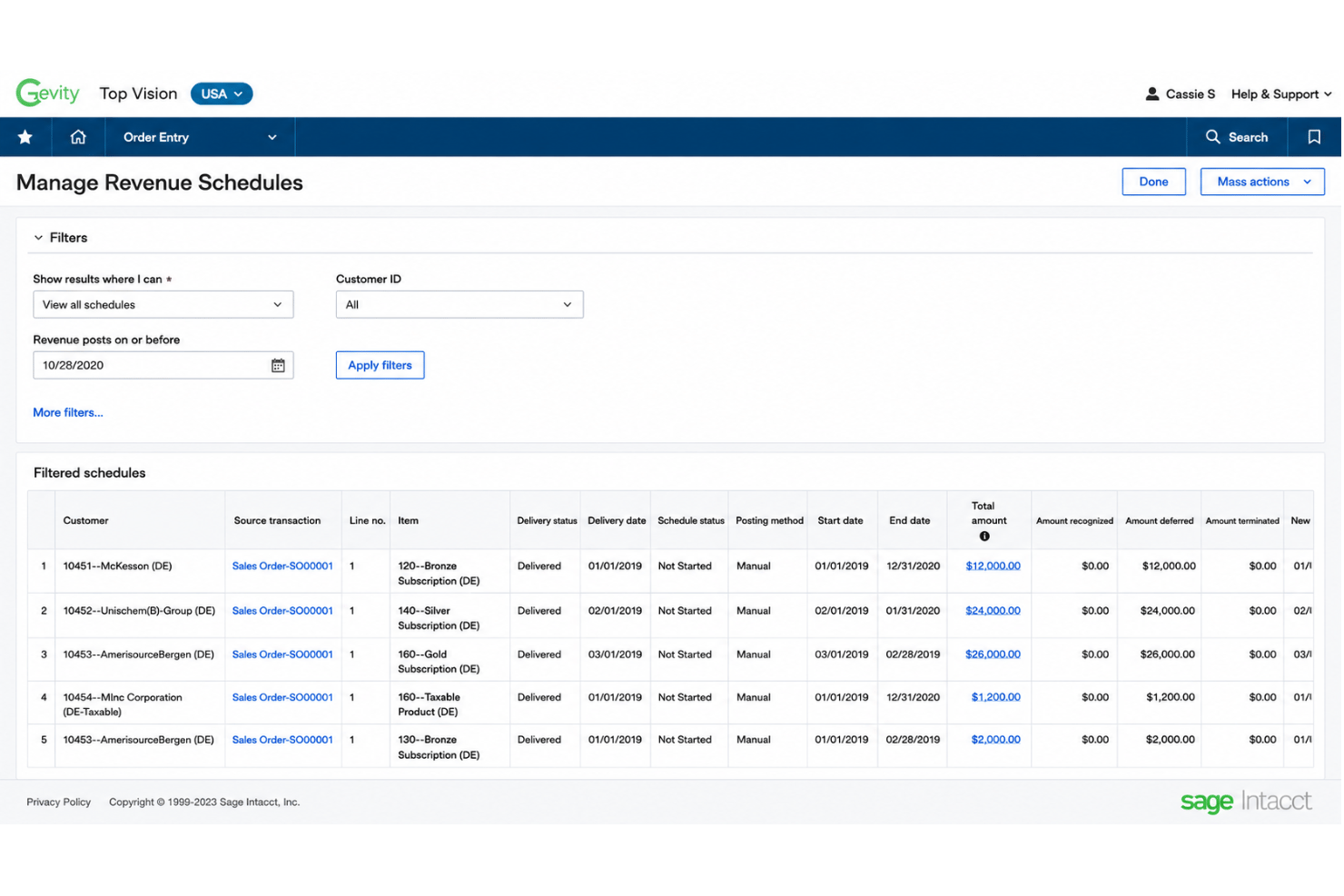Click the search magnifier icon
Image resolution: width=1344 pixels, height=896 pixels.
pos(1214,137)
